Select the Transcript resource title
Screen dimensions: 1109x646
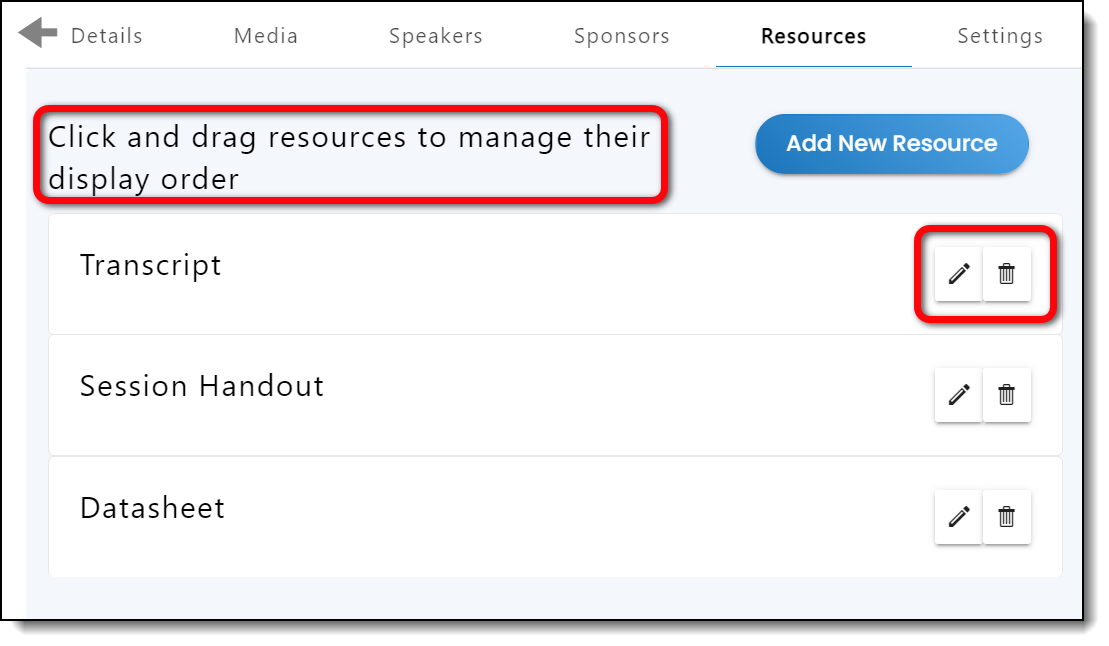pos(151,265)
